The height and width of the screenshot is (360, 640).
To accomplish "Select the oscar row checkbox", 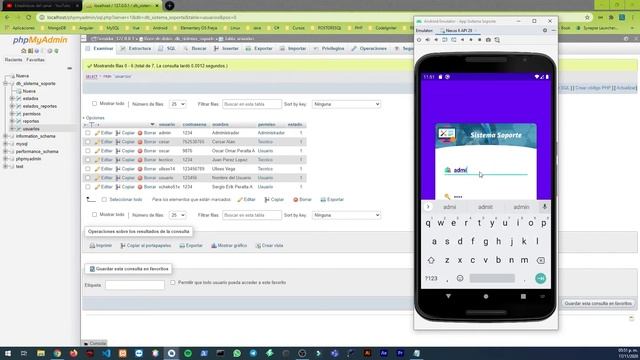I will coord(88,151).
